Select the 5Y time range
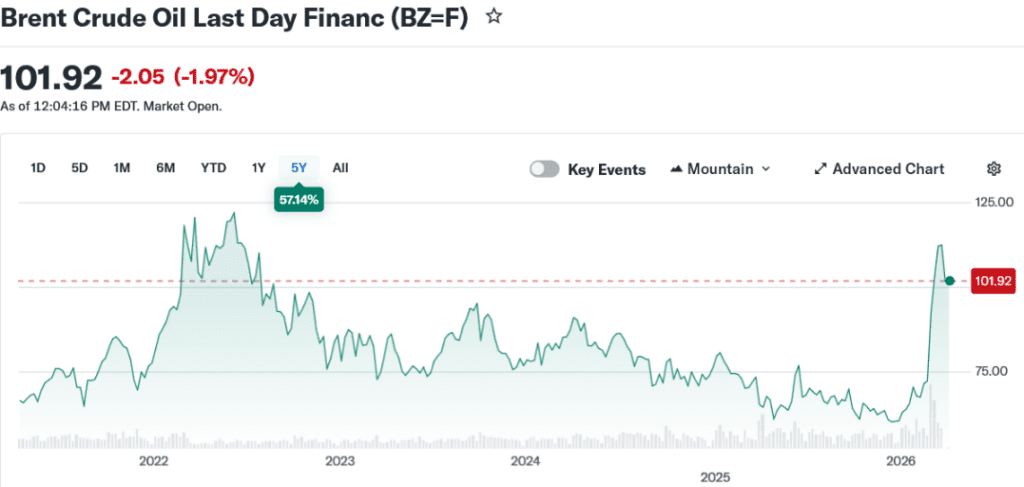Viewport: 1024px width, 487px height. point(299,168)
